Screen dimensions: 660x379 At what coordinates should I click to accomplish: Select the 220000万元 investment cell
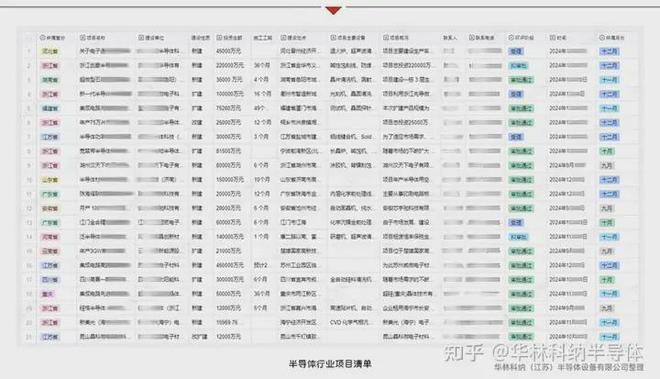(230, 65)
